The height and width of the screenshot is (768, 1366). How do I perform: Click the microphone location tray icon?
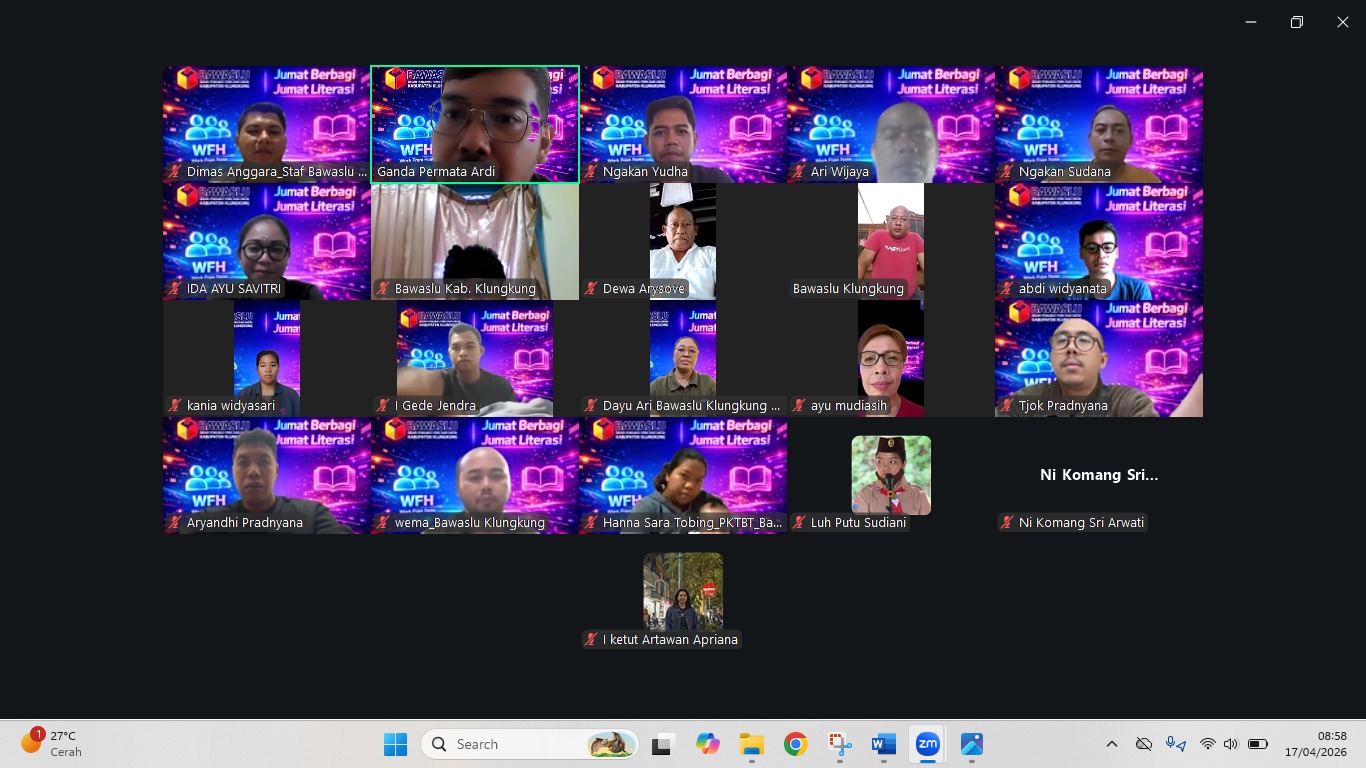[1176, 744]
